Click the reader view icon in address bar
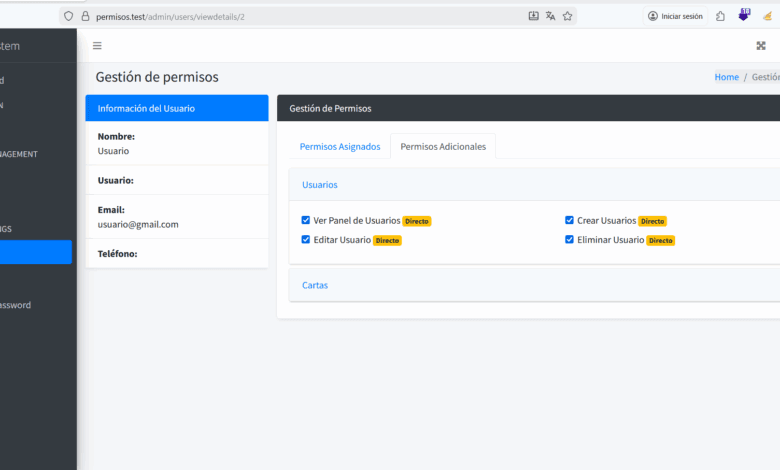The width and height of the screenshot is (780, 470). pos(533,16)
